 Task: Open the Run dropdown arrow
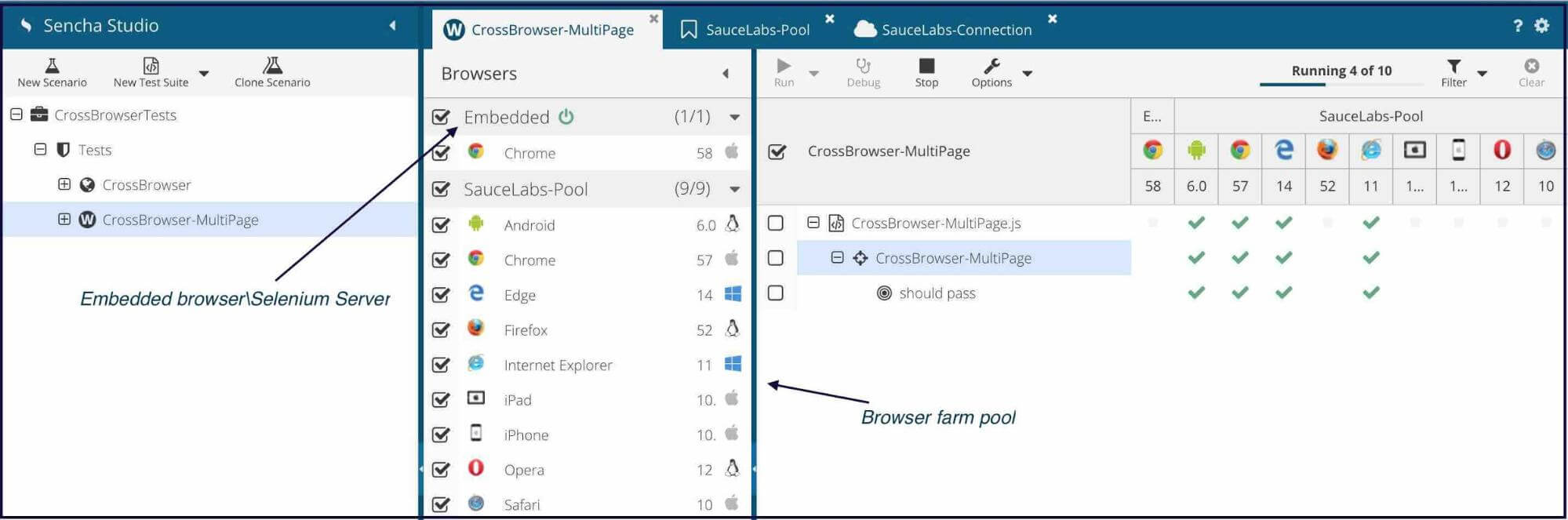click(x=813, y=73)
